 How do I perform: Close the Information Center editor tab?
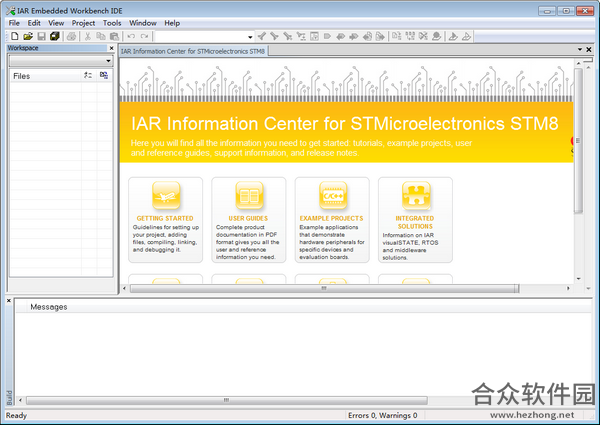(x=589, y=49)
